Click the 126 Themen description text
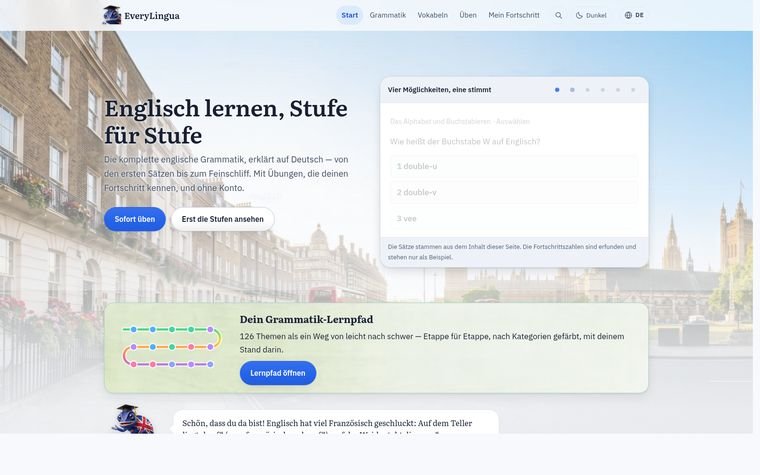760x475 pixels. coord(432,343)
